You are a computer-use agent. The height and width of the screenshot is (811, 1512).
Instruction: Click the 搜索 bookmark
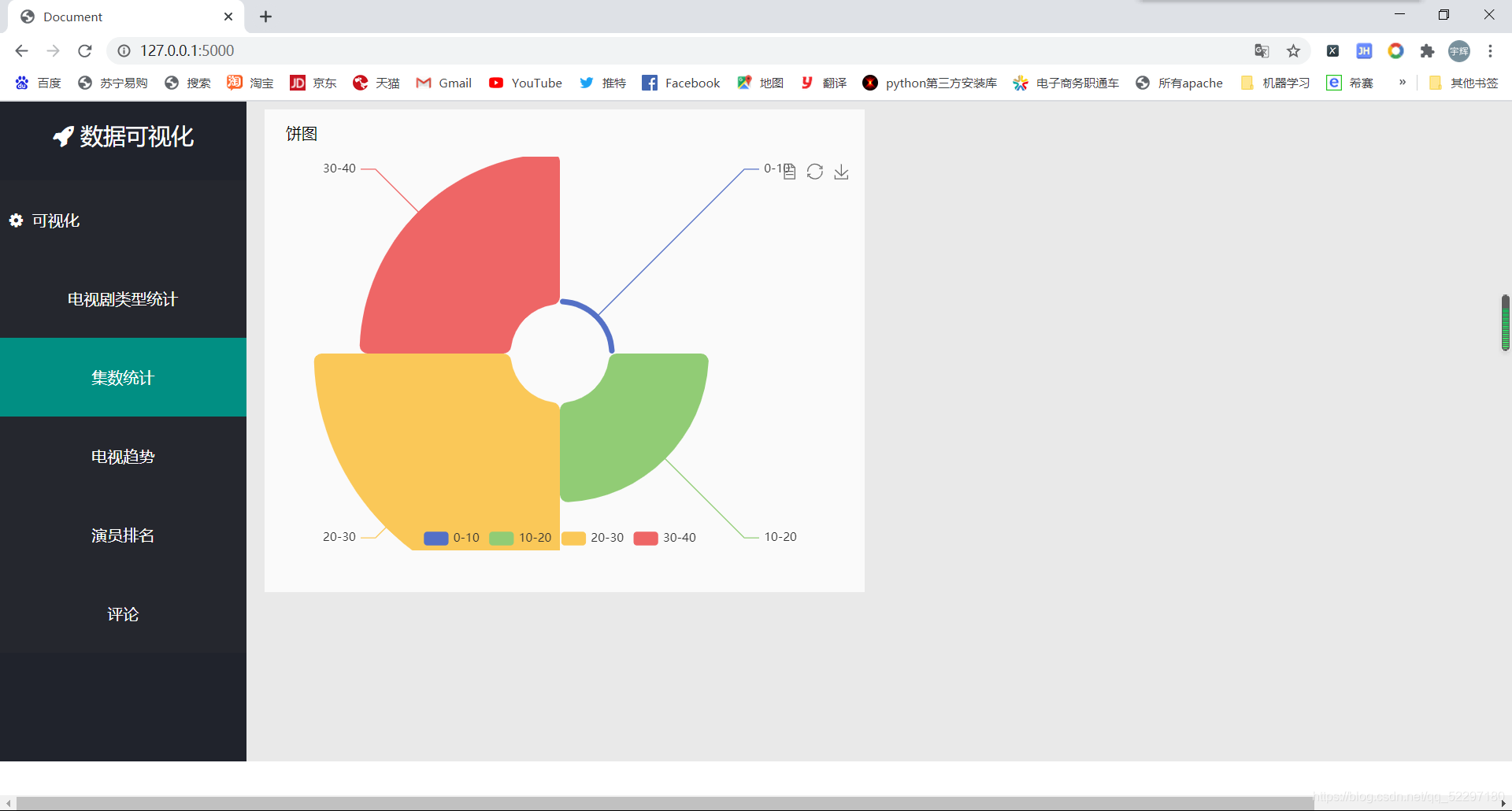click(x=187, y=83)
